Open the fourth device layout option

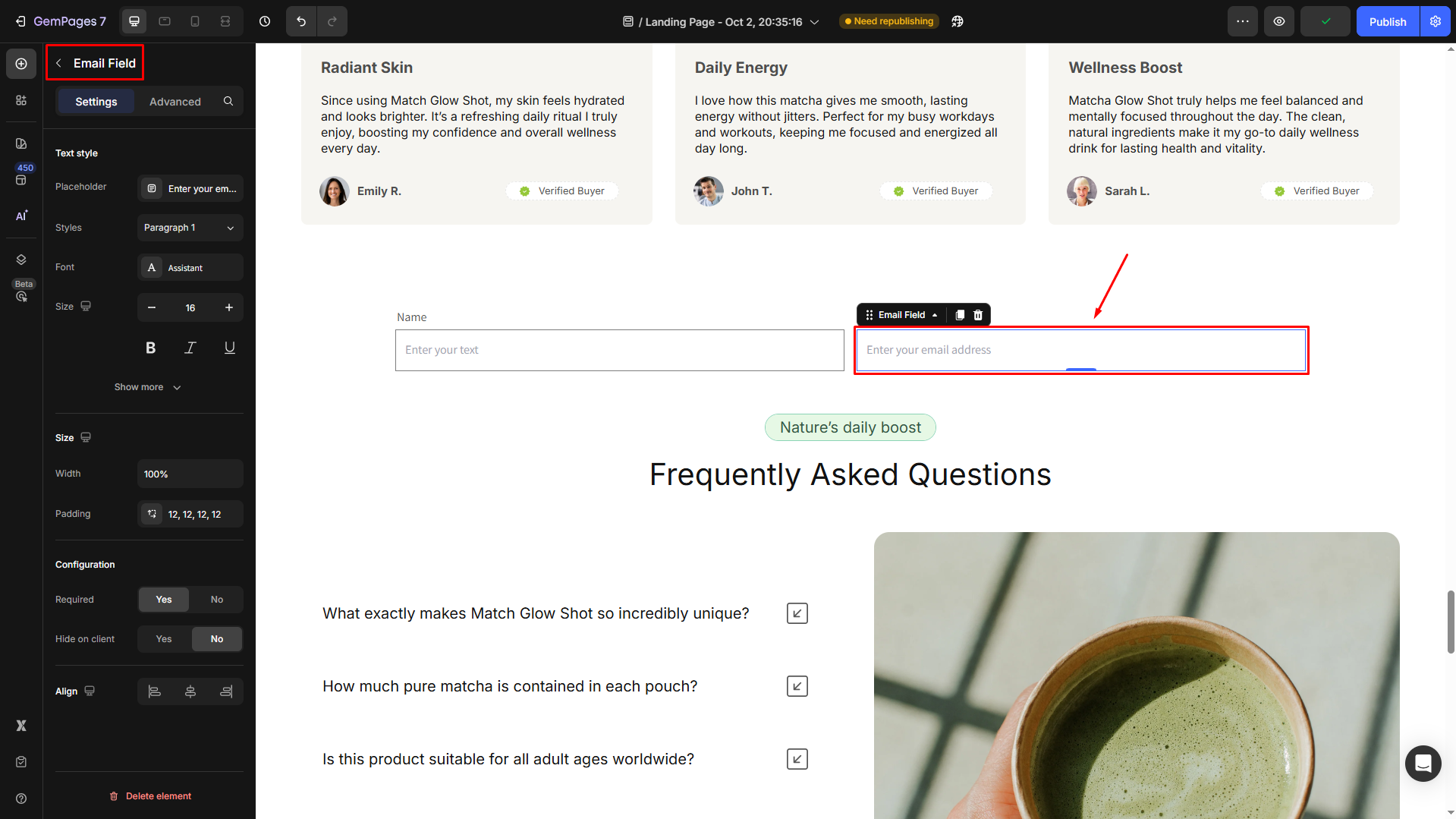225,21
